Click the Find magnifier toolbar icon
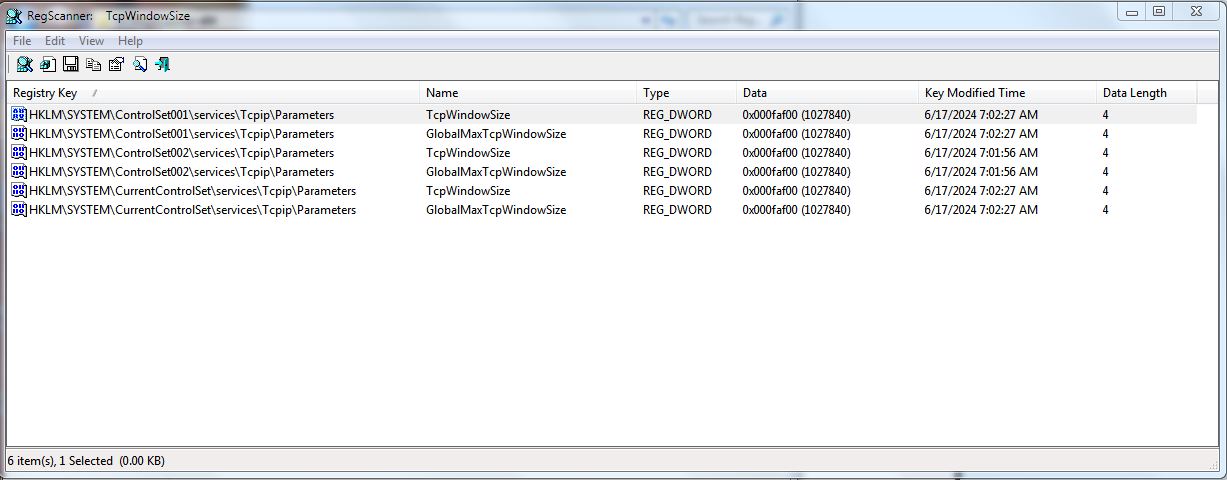Screen dimensions: 1227x480 tap(140, 65)
